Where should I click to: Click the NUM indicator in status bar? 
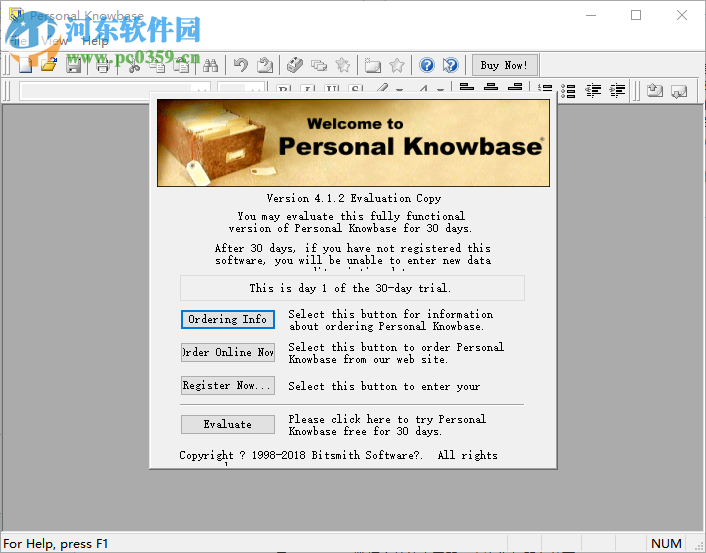666,544
